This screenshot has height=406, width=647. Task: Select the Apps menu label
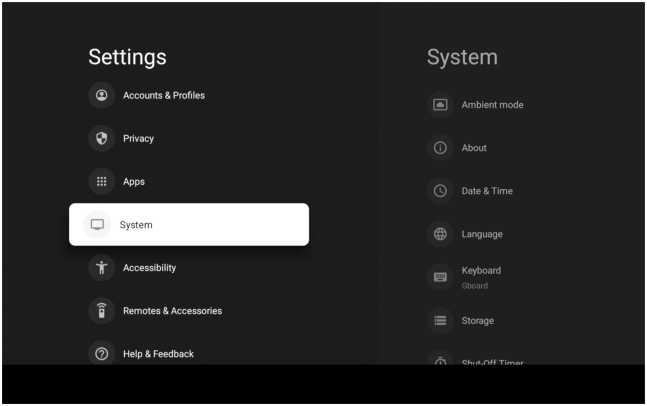[134, 181]
